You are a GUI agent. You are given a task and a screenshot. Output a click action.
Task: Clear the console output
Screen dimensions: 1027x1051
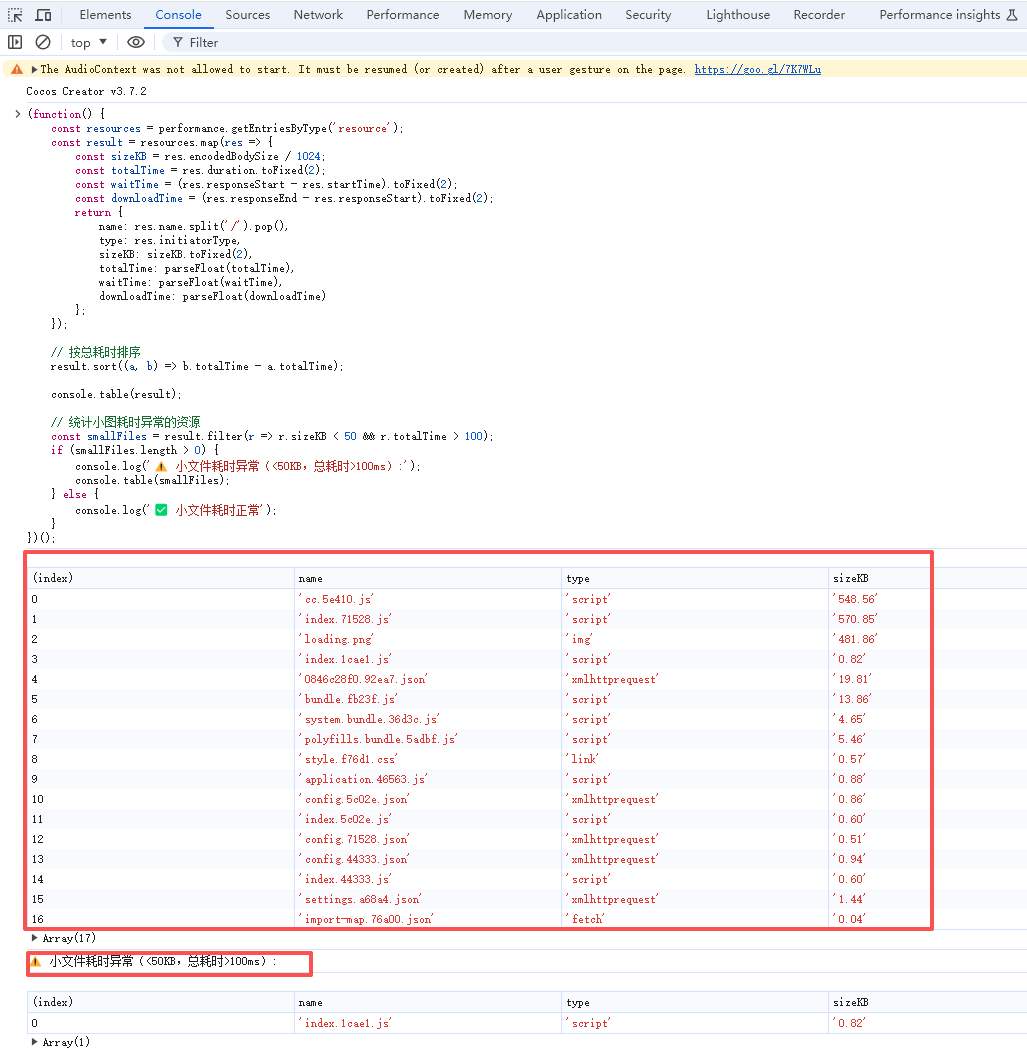pos(43,42)
